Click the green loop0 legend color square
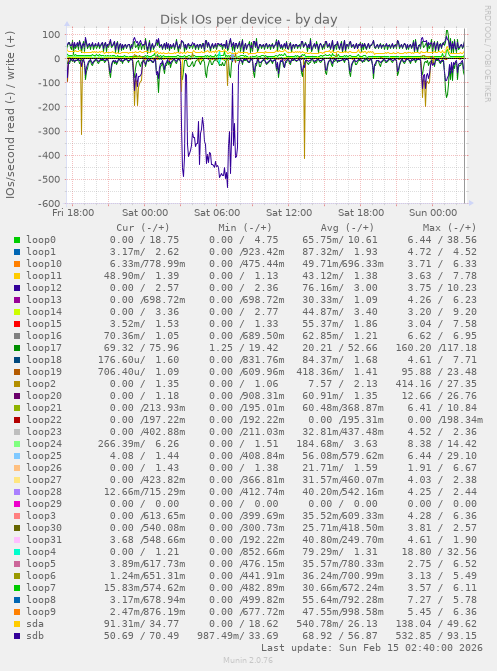 17,240
